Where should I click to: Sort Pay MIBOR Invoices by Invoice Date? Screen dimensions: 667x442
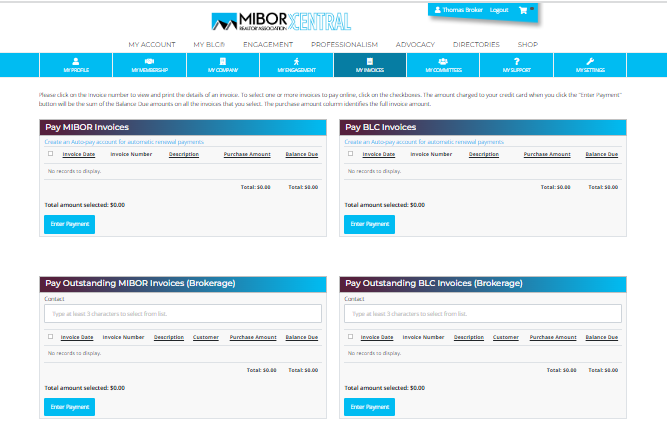pos(79,154)
